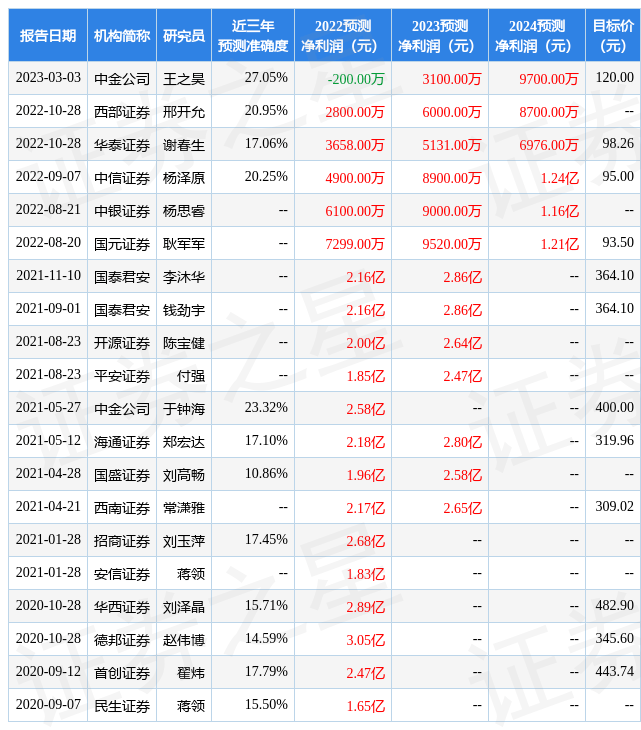The width and height of the screenshot is (641, 730).
Task: Click the forecast value 3658.00万
Action: [355, 145]
